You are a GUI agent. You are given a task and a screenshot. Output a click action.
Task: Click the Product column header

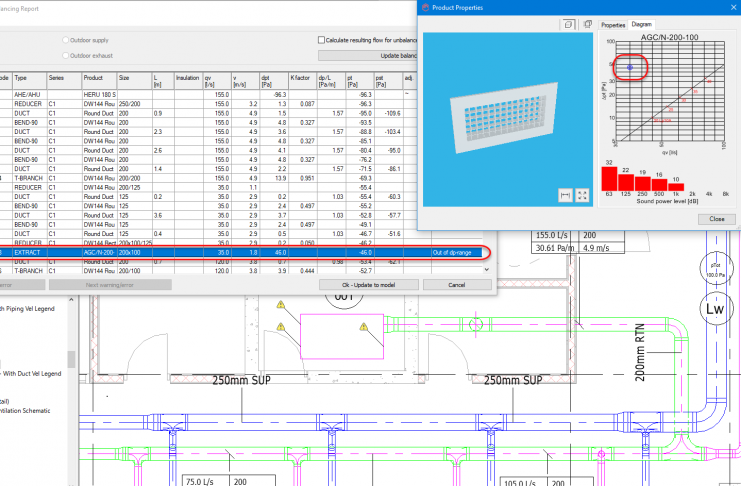click(97, 77)
